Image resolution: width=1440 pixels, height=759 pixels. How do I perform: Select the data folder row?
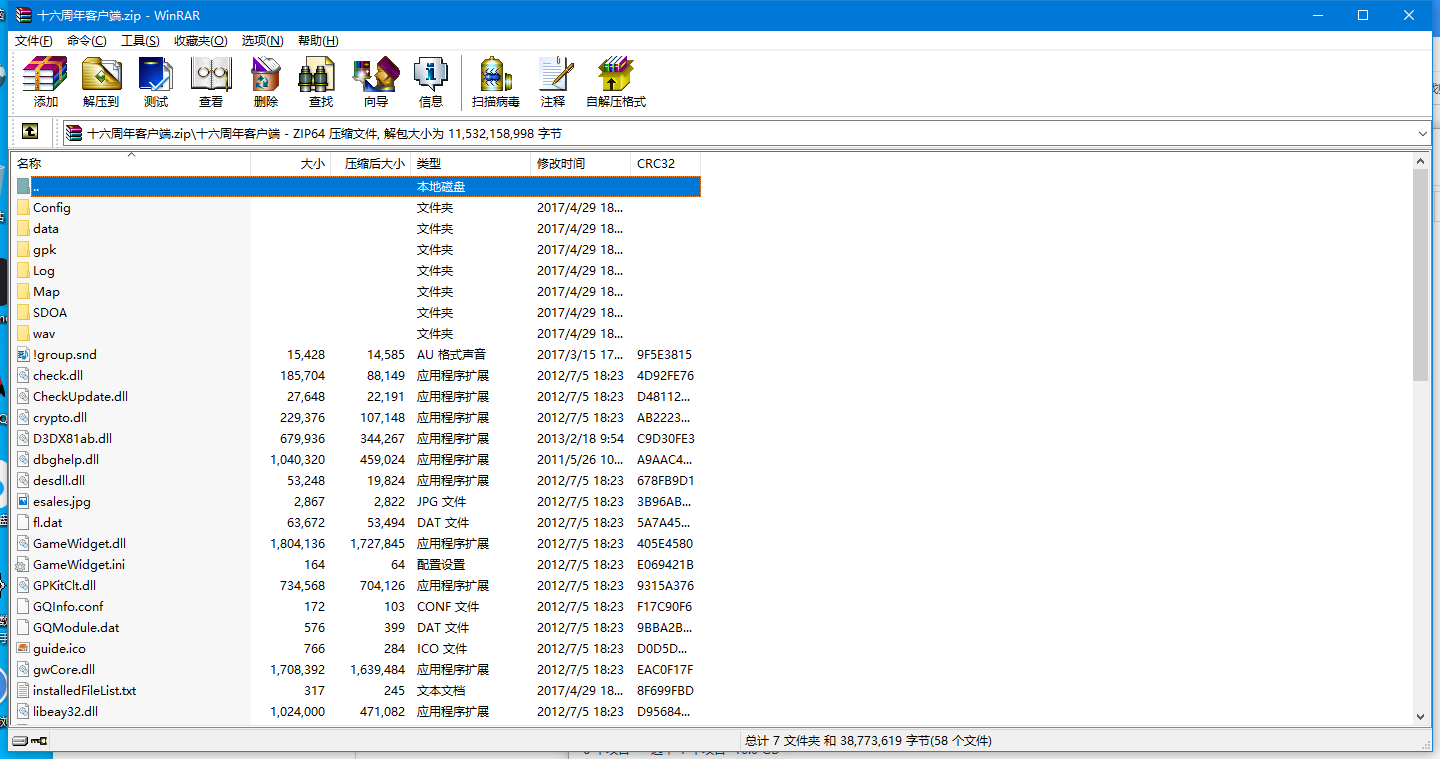pos(357,229)
